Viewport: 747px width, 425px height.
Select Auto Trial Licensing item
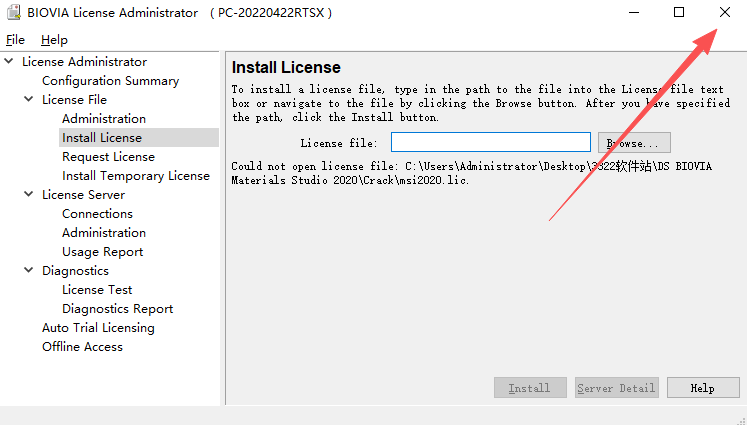pos(98,328)
